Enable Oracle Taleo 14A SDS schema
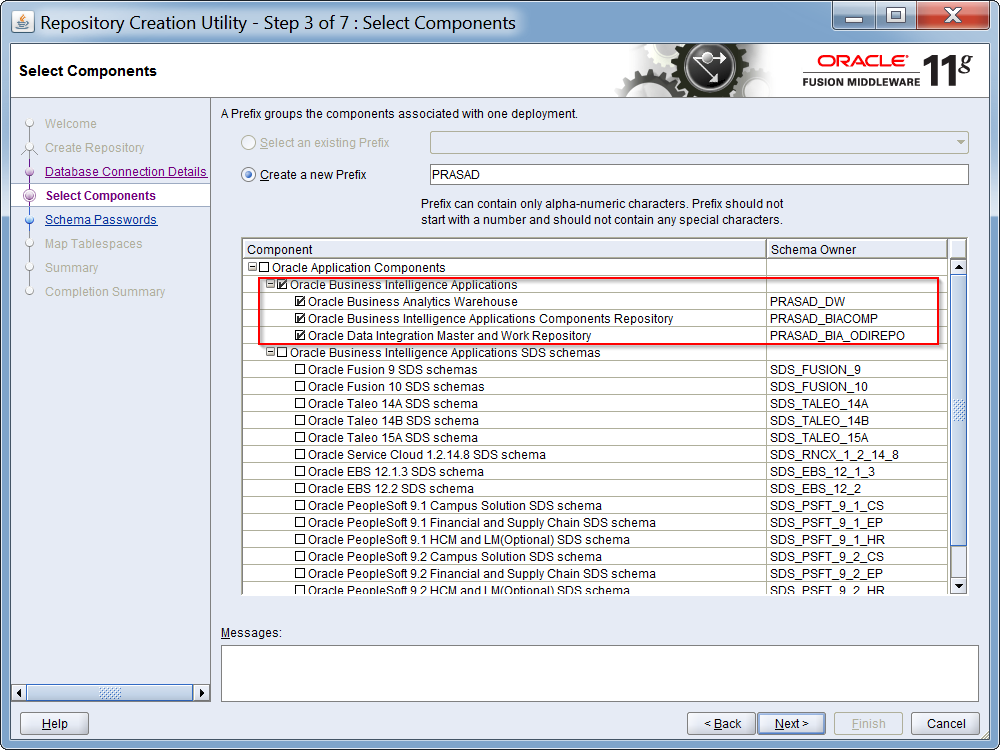The width and height of the screenshot is (1000, 750). point(300,403)
